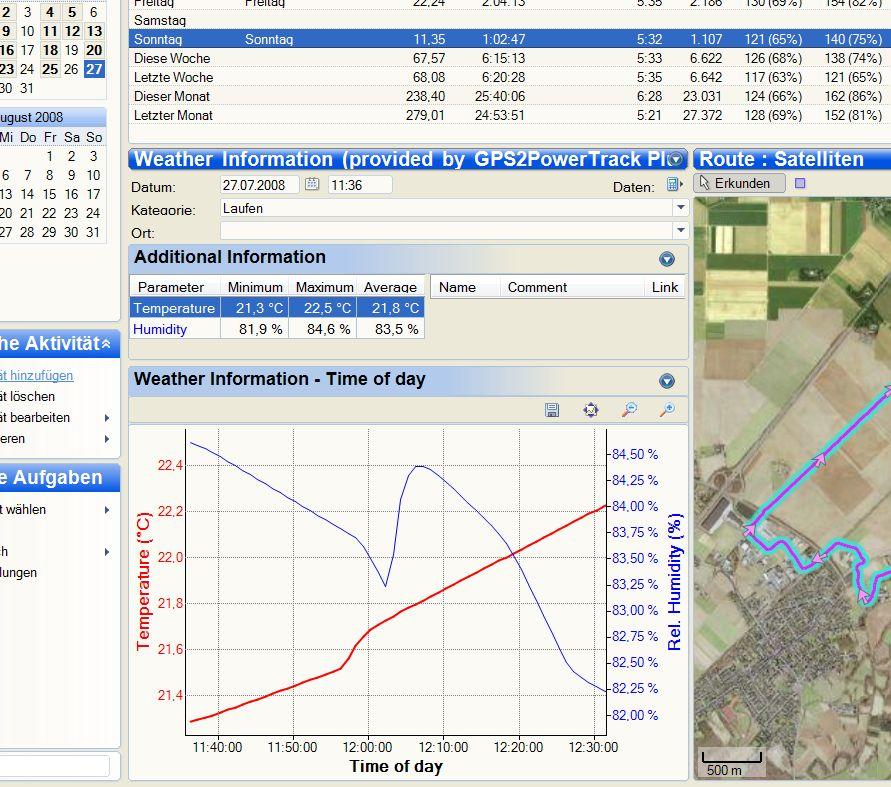The height and width of the screenshot is (787, 891).
Task: Select the 'Letzter Monat' row
Action: point(509,115)
